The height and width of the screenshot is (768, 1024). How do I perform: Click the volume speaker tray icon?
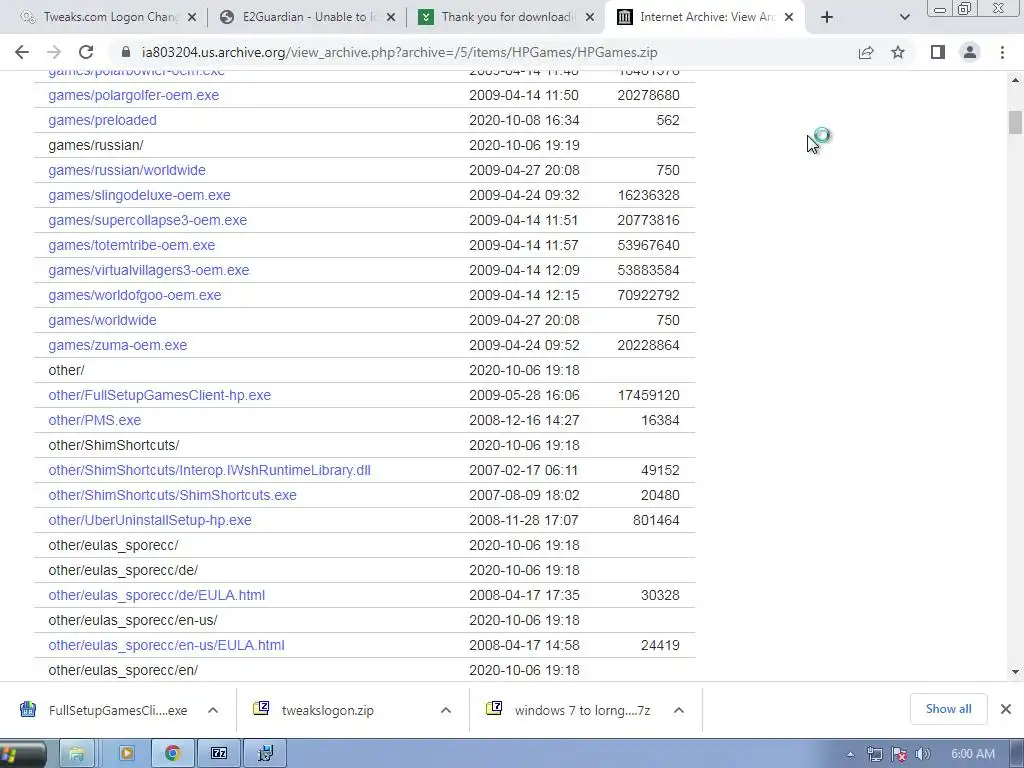(923, 755)
